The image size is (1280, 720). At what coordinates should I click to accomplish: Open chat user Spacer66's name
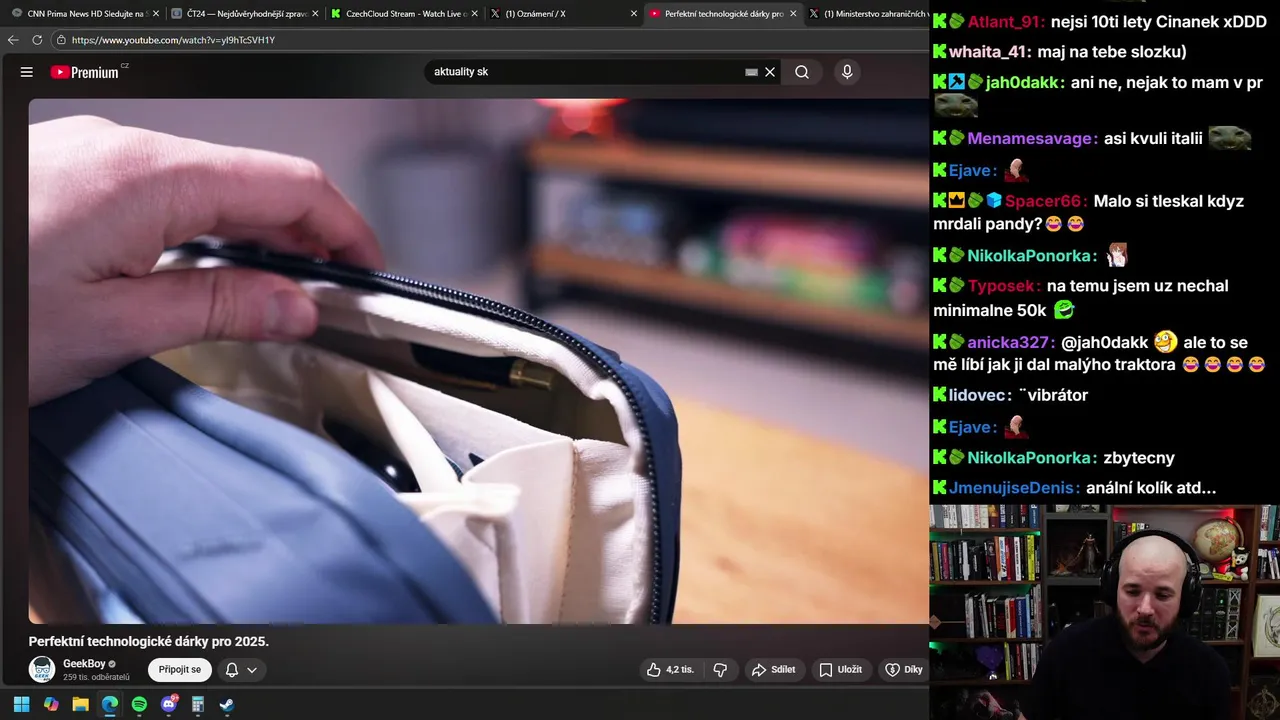1045,201
